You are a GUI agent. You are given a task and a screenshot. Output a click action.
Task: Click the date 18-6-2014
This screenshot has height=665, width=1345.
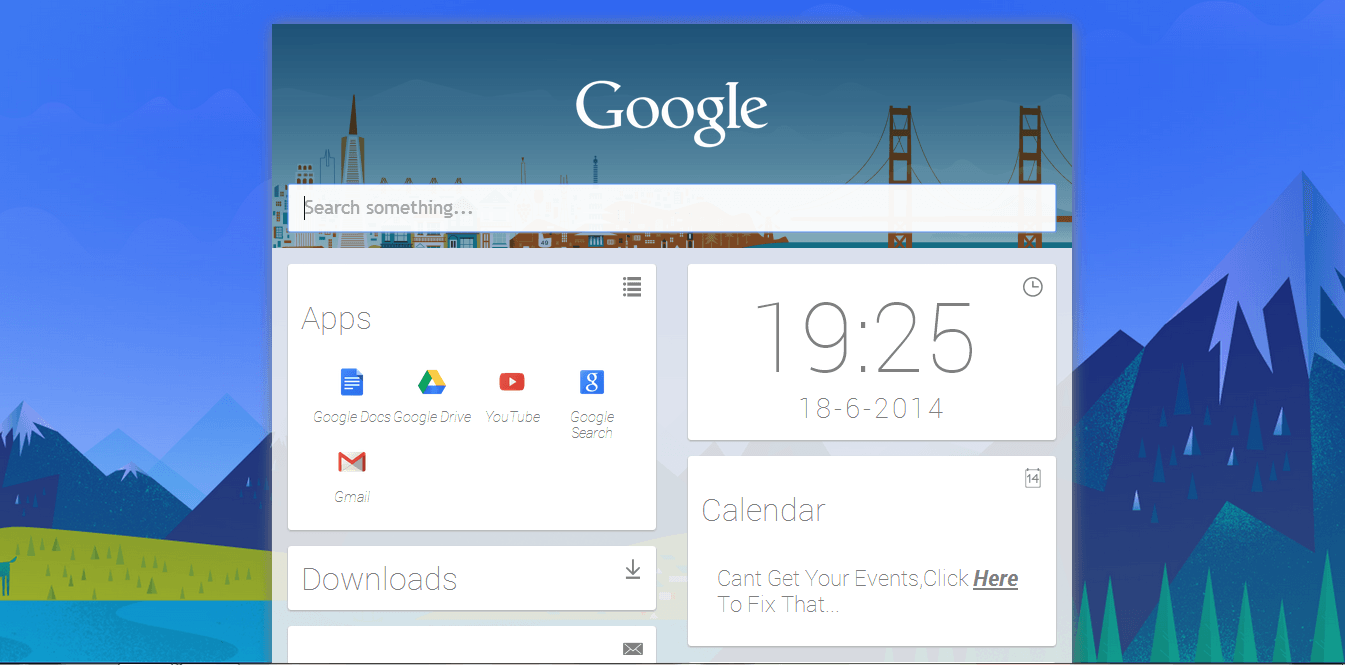click(871, 408)
